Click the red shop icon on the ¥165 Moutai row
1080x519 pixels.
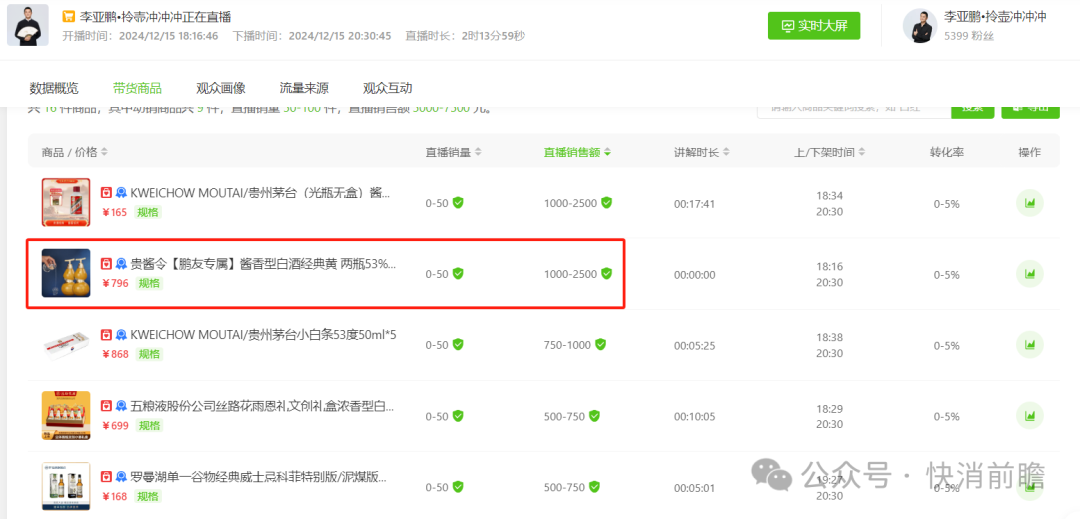pyautogui.click(x=106, y=193)
